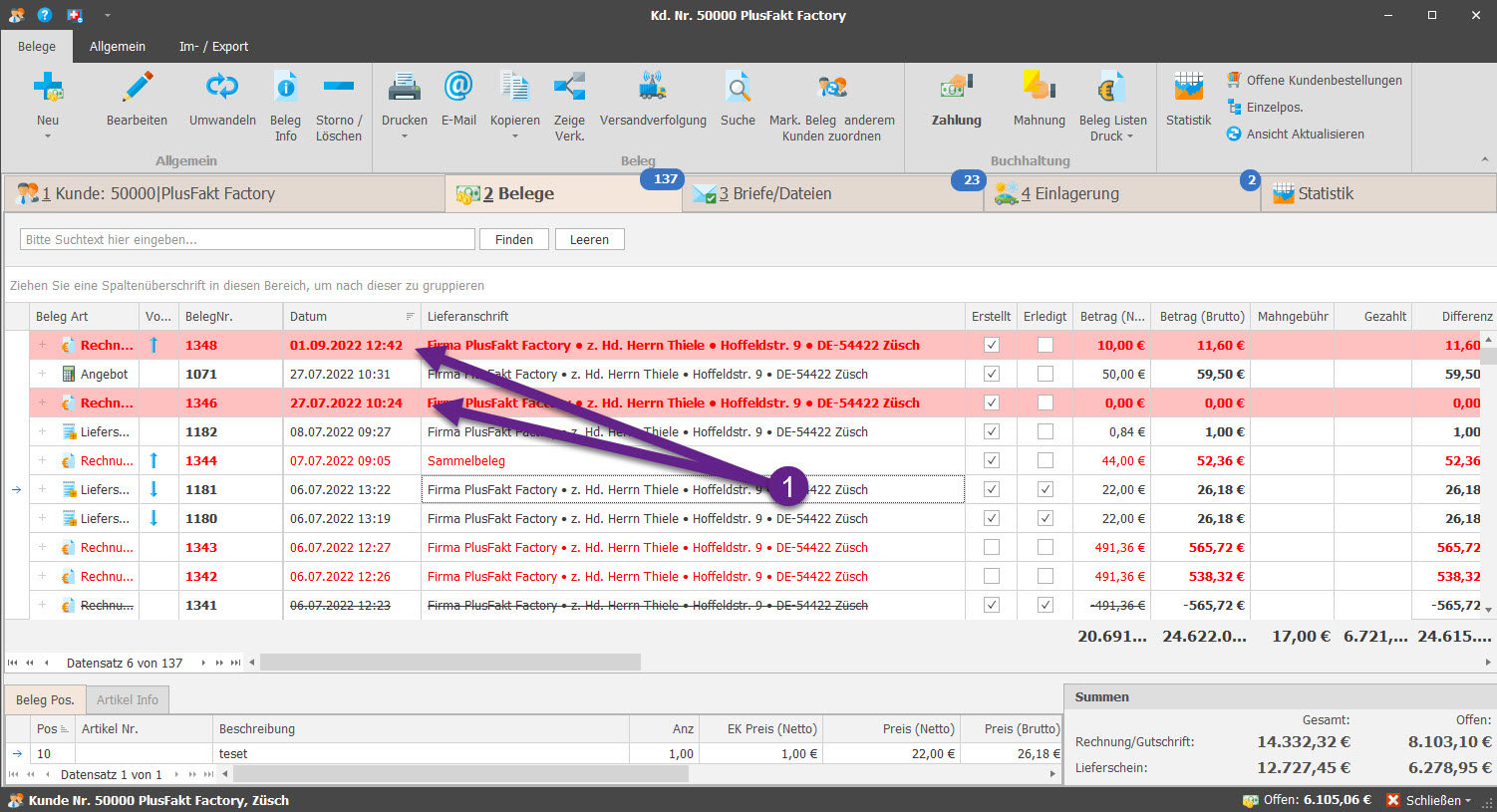Viewport: 1497px width, 812px height.
Task: Click Offene Kundenbestellungen
Action: (x=1315, y=80)
